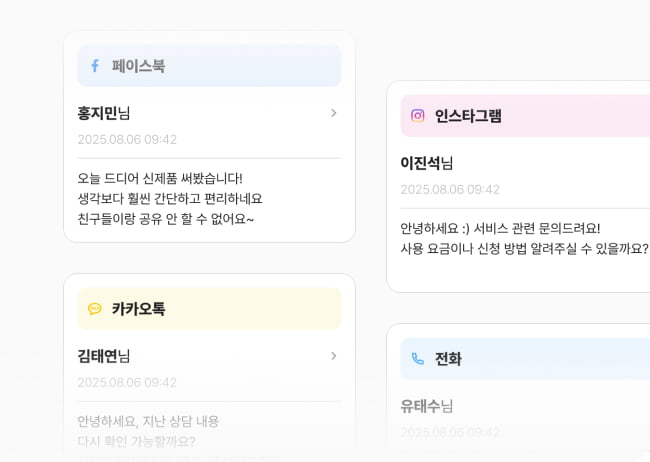The height and width of the screenshot is (462, 650).
Task: Select the 카카오톡 channel header label
Action: click(x=138, y=309)
